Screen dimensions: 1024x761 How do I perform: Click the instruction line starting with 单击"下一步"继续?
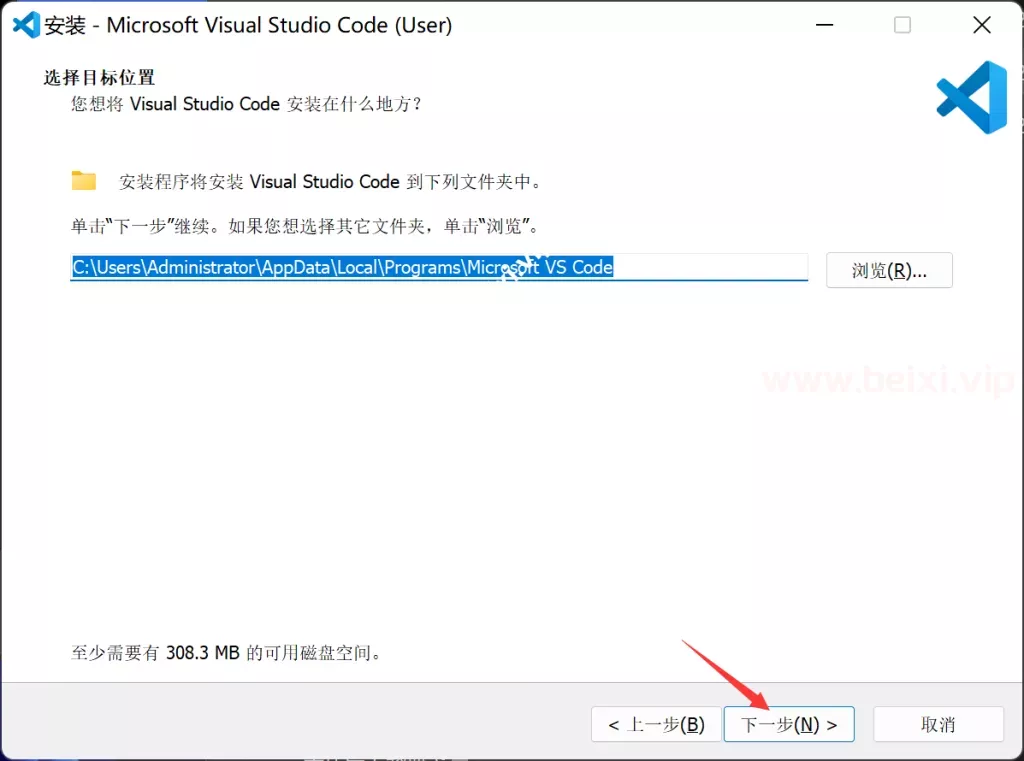pos(305,226)
